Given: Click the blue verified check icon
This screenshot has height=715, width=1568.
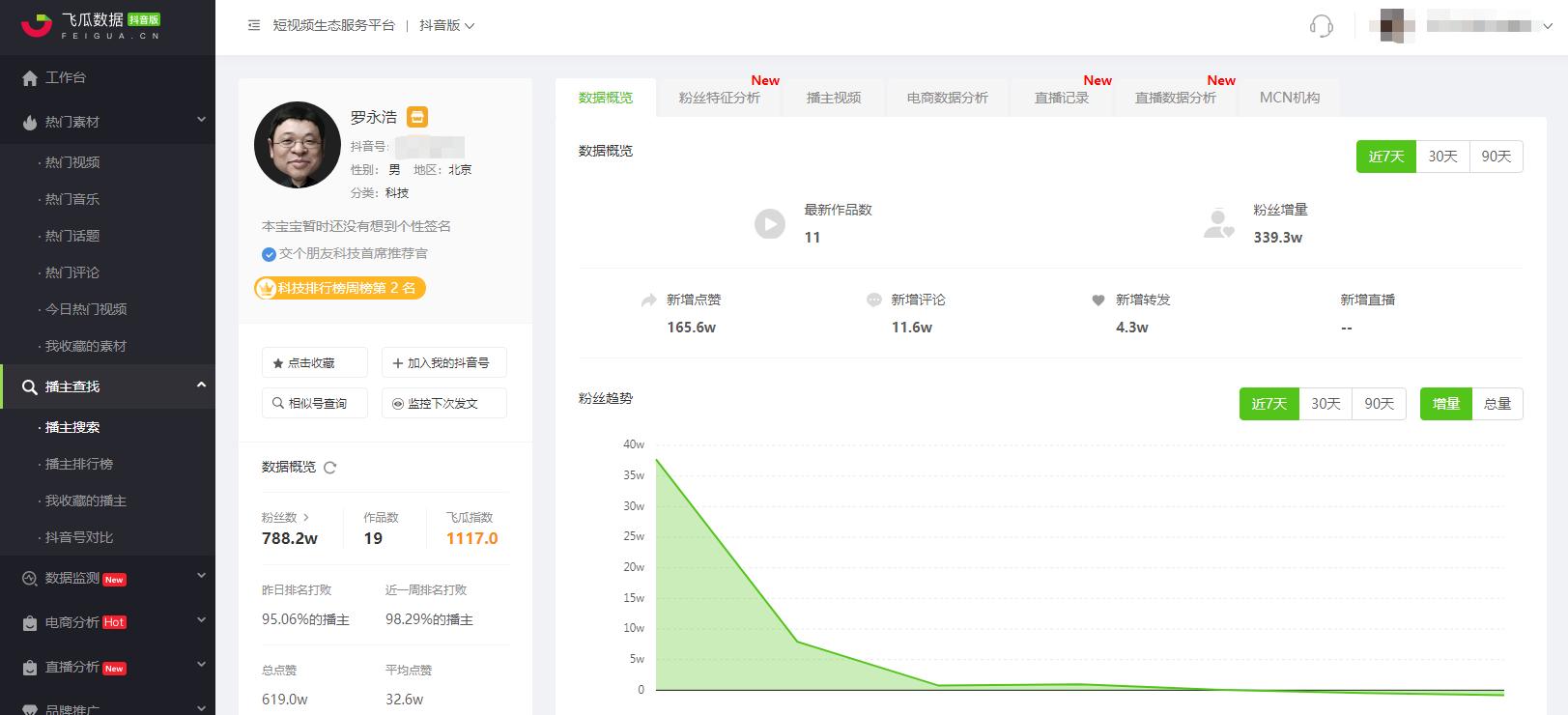Looking at the screenshot, I should click(269, 254).
